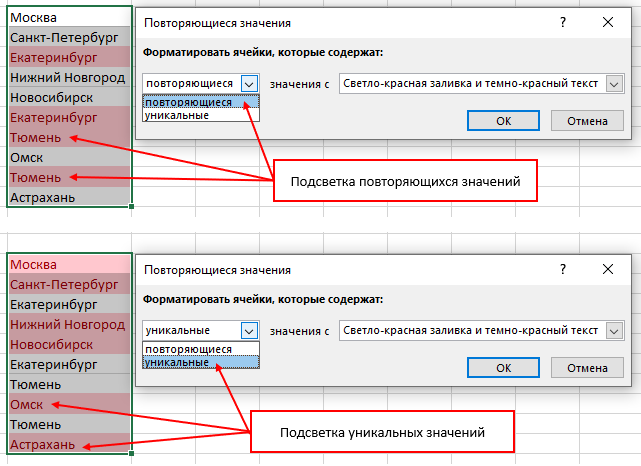
Task: Select cell Санкт-Петербург in the upper list
Action: point(69,37)
